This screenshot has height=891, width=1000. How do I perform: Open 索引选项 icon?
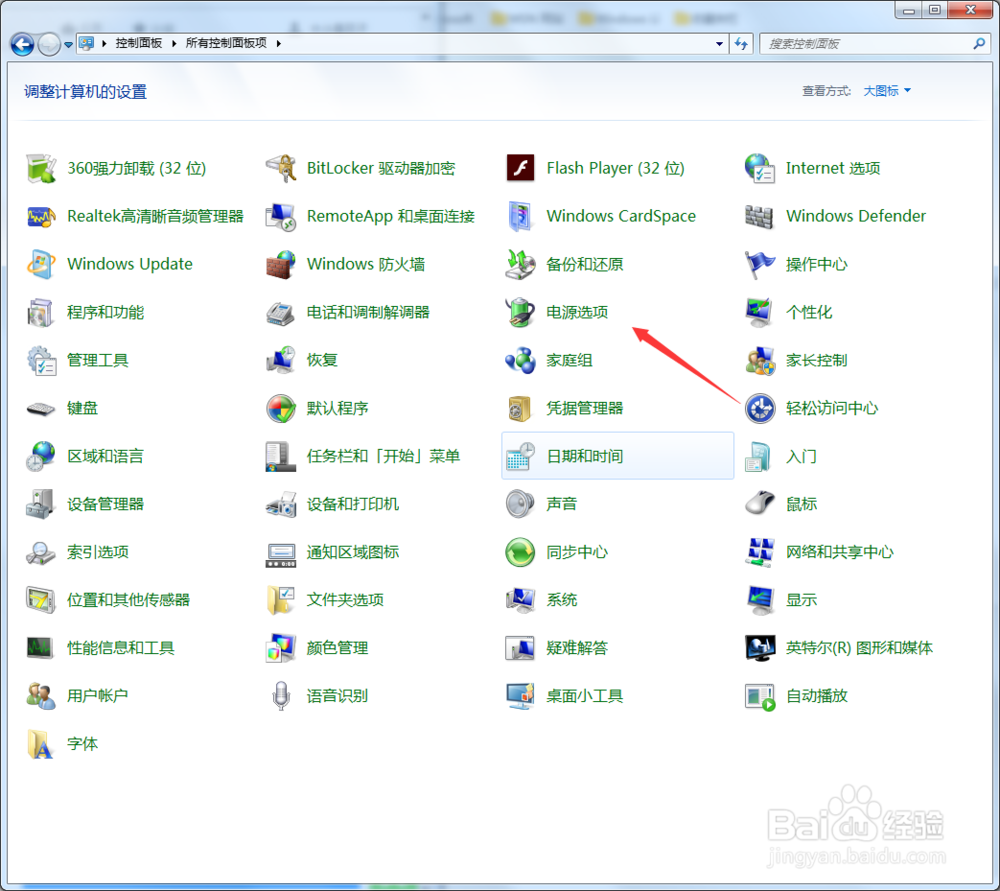point(41,552)
